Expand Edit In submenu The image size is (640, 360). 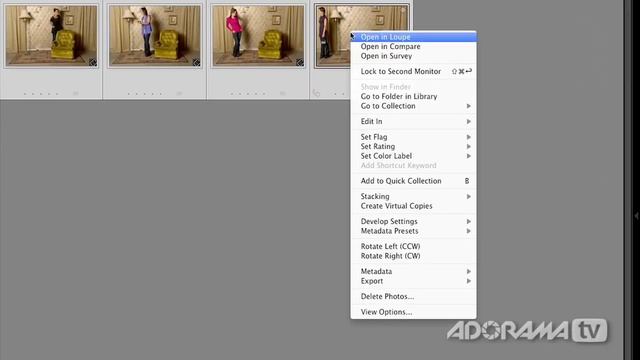(413, 122)
